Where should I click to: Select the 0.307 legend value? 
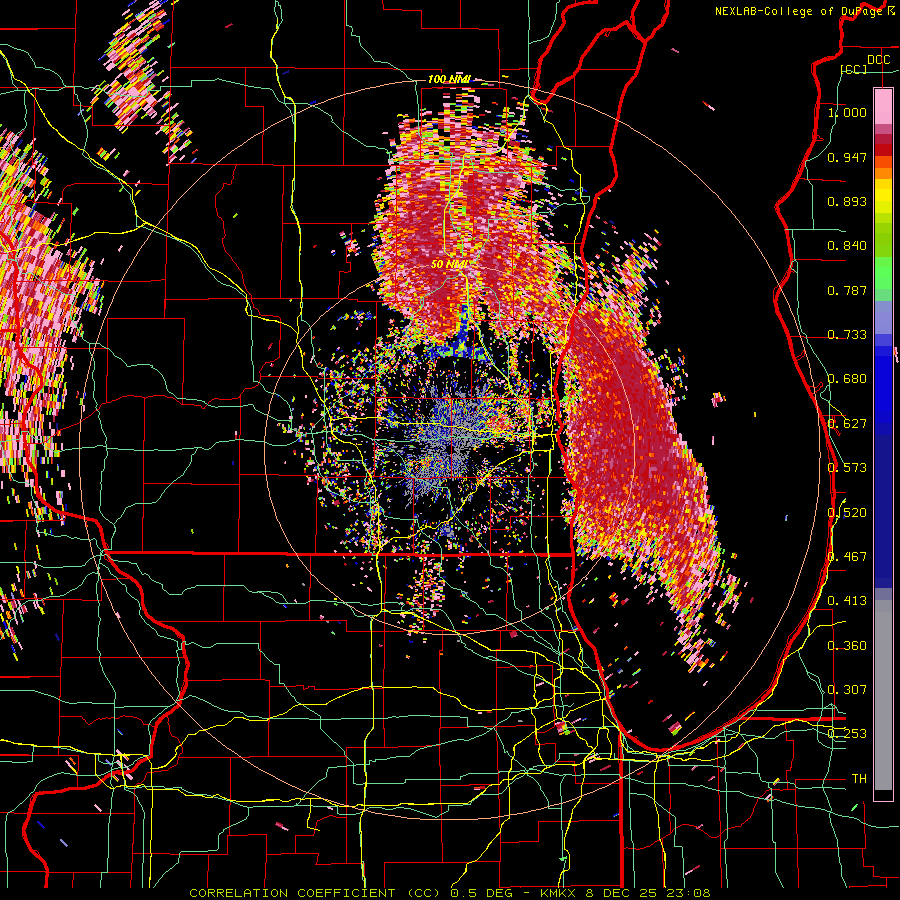pyautogui.click(x=847, y=690)
